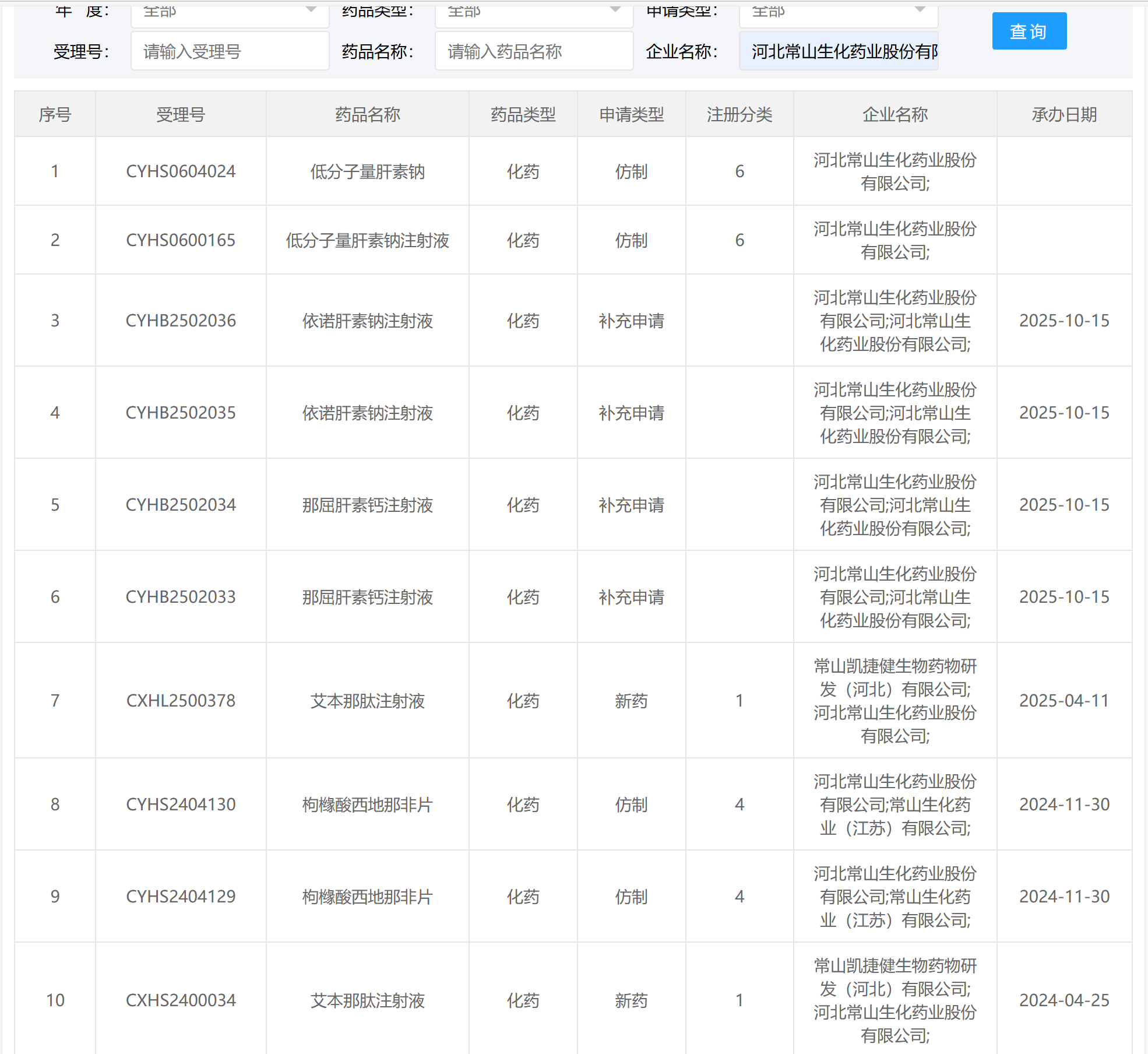The image size is (1148, 1054).
Task: Select row with CYHS2404130
Action: click(x=181, y=804)
